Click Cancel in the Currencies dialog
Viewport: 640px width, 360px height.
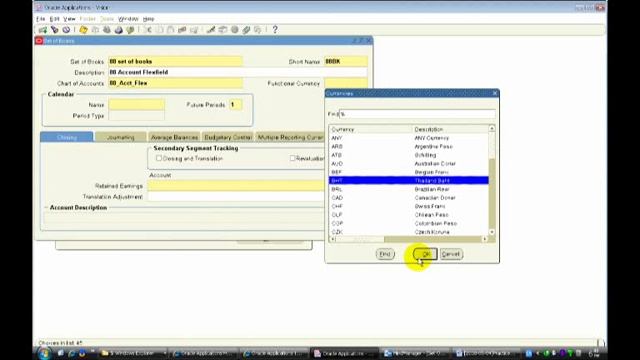pos(451,254)
